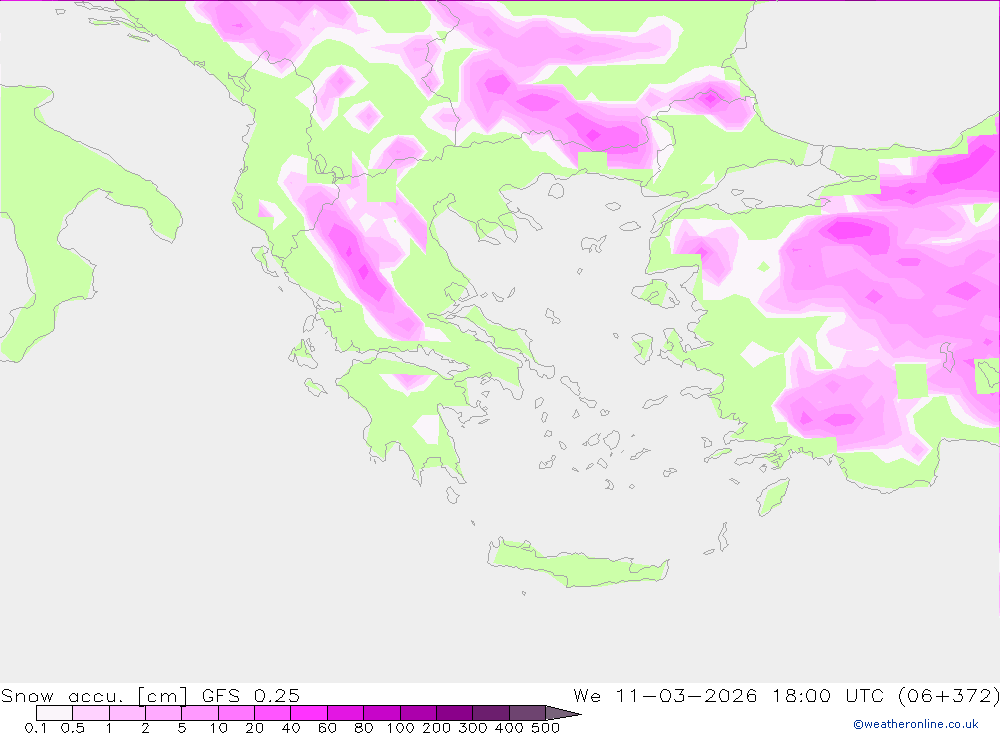The width and height of the screenshot is (1000, 733).
Task: Click the '60' legend value label
Action: point(327,727)
